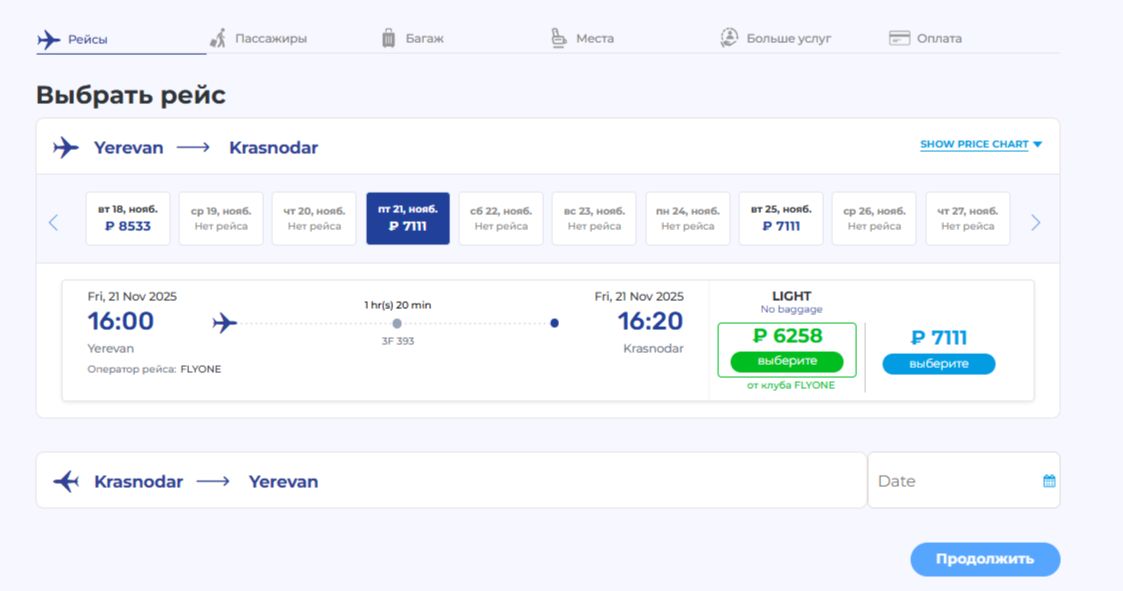Viewport: 1123px width, 591px height.
Task: Select the вт 18 ноя date for ₽8533
Action: point(127,218)
